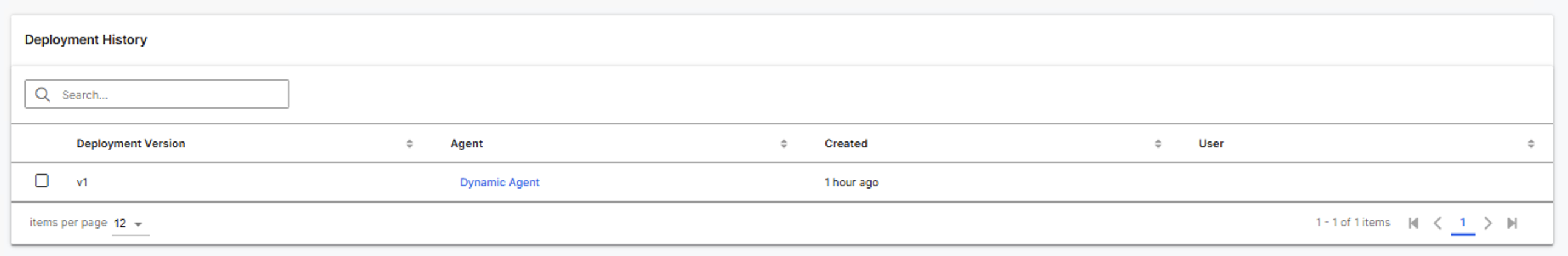Click the next page chevron
The height and width of the screenshot is (256, 1568).
(1488, 223)
